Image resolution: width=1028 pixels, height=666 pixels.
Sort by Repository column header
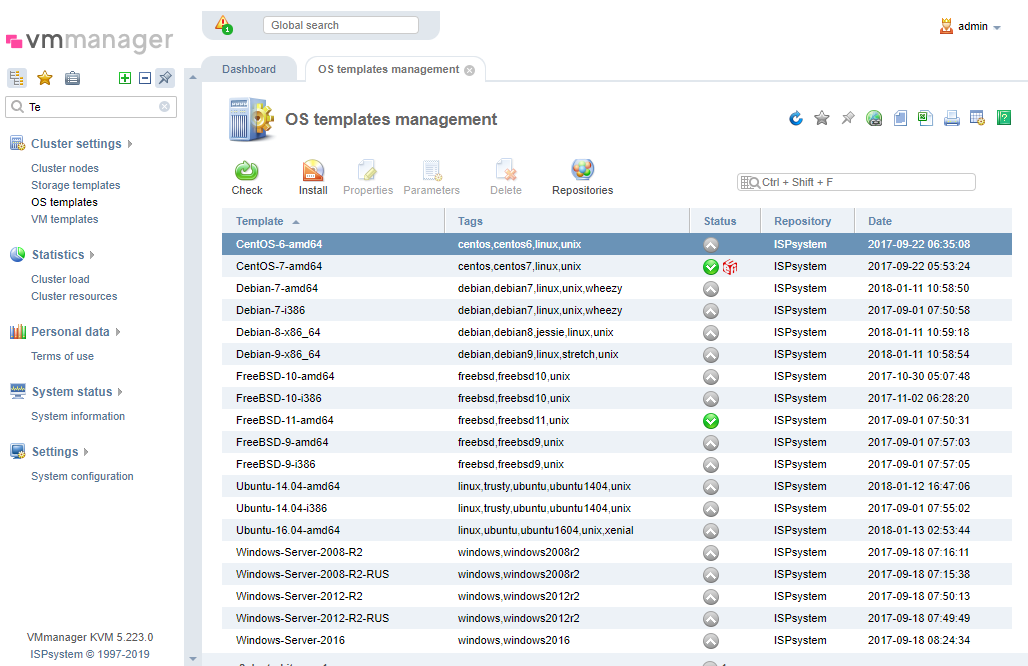point(808,222)
